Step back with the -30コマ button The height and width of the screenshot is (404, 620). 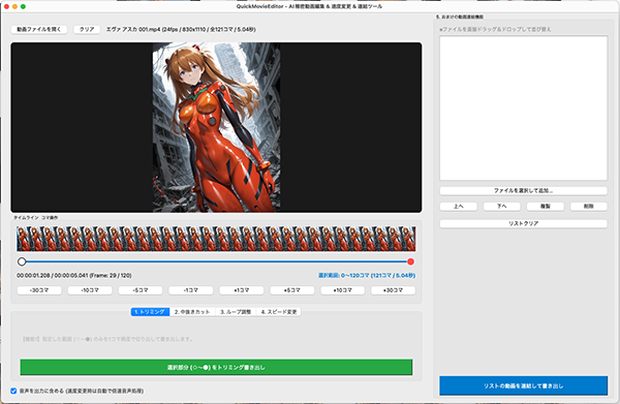[x=39, y=290]
